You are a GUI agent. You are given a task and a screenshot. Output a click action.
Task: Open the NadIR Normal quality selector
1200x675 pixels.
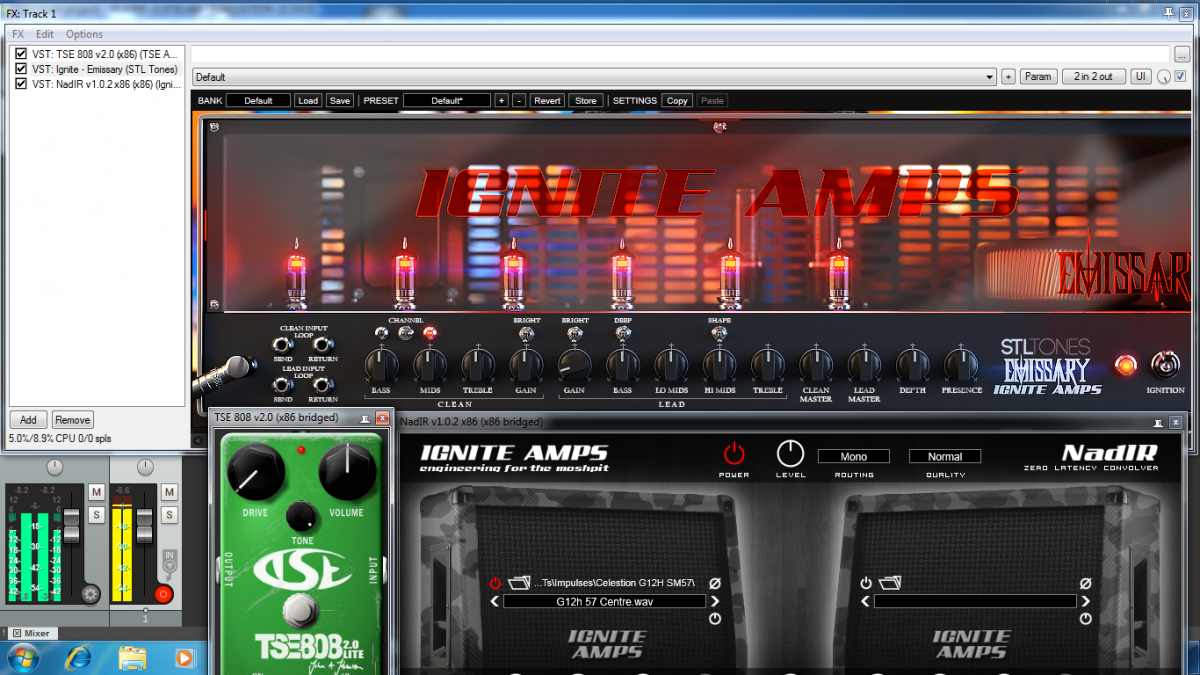coord(944,456)
